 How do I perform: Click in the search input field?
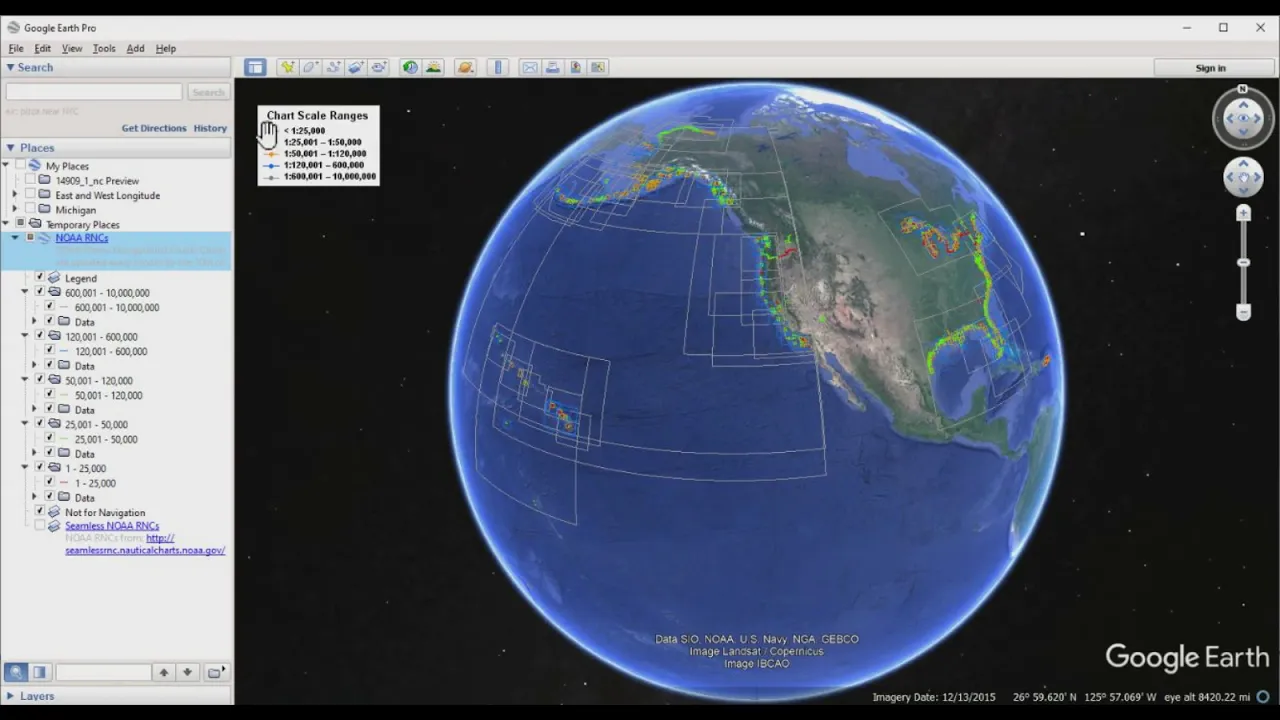coord(94,92)
